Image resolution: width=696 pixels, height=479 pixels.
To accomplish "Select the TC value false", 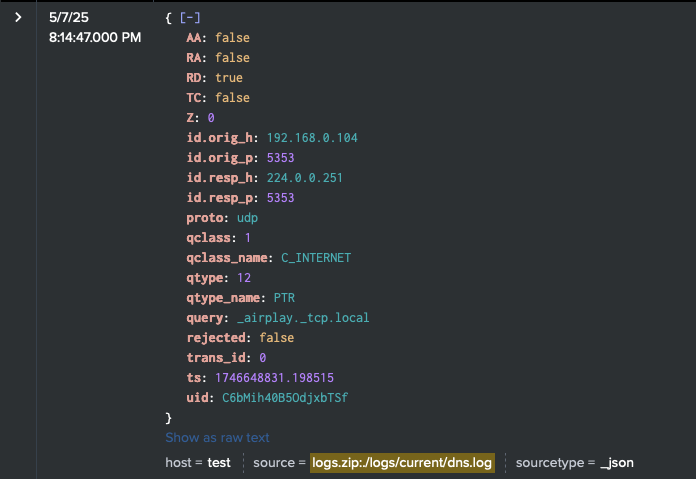I will pyautogui.click(x=232, y=98).
